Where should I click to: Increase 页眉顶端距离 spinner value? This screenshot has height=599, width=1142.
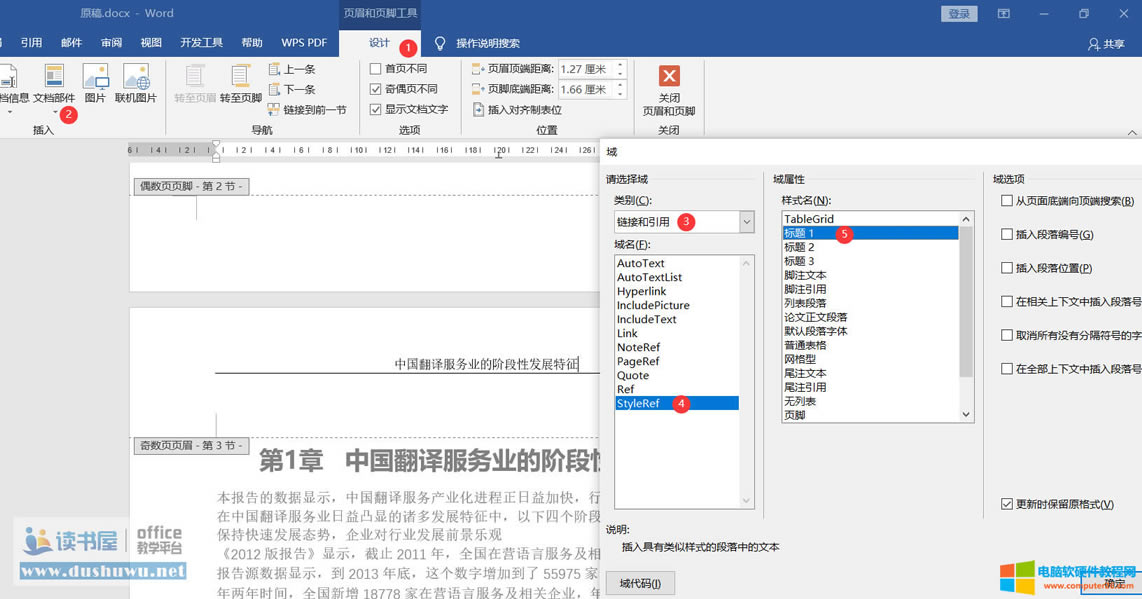[x=620, y=65]
